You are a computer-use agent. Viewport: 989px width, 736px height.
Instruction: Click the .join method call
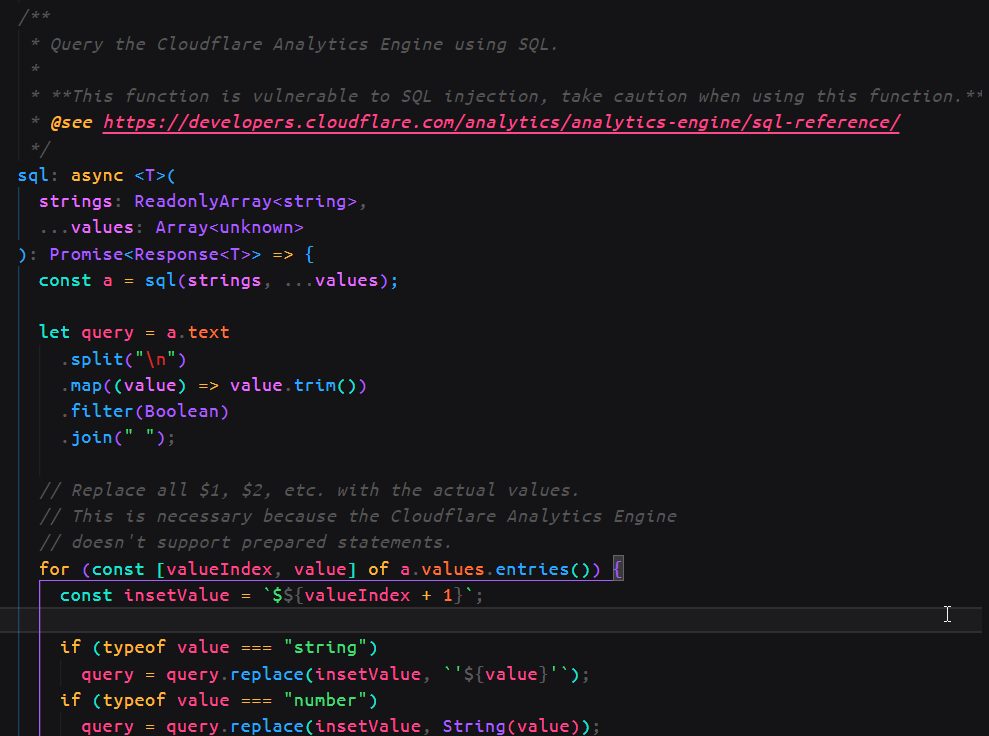click(x=91, y=437)
